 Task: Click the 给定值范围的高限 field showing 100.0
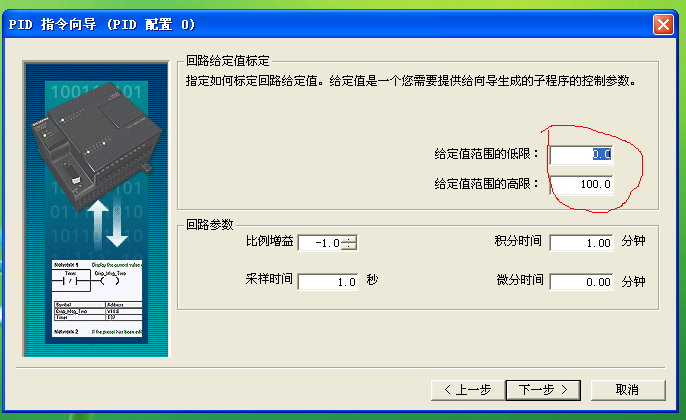tap(581, 184)
